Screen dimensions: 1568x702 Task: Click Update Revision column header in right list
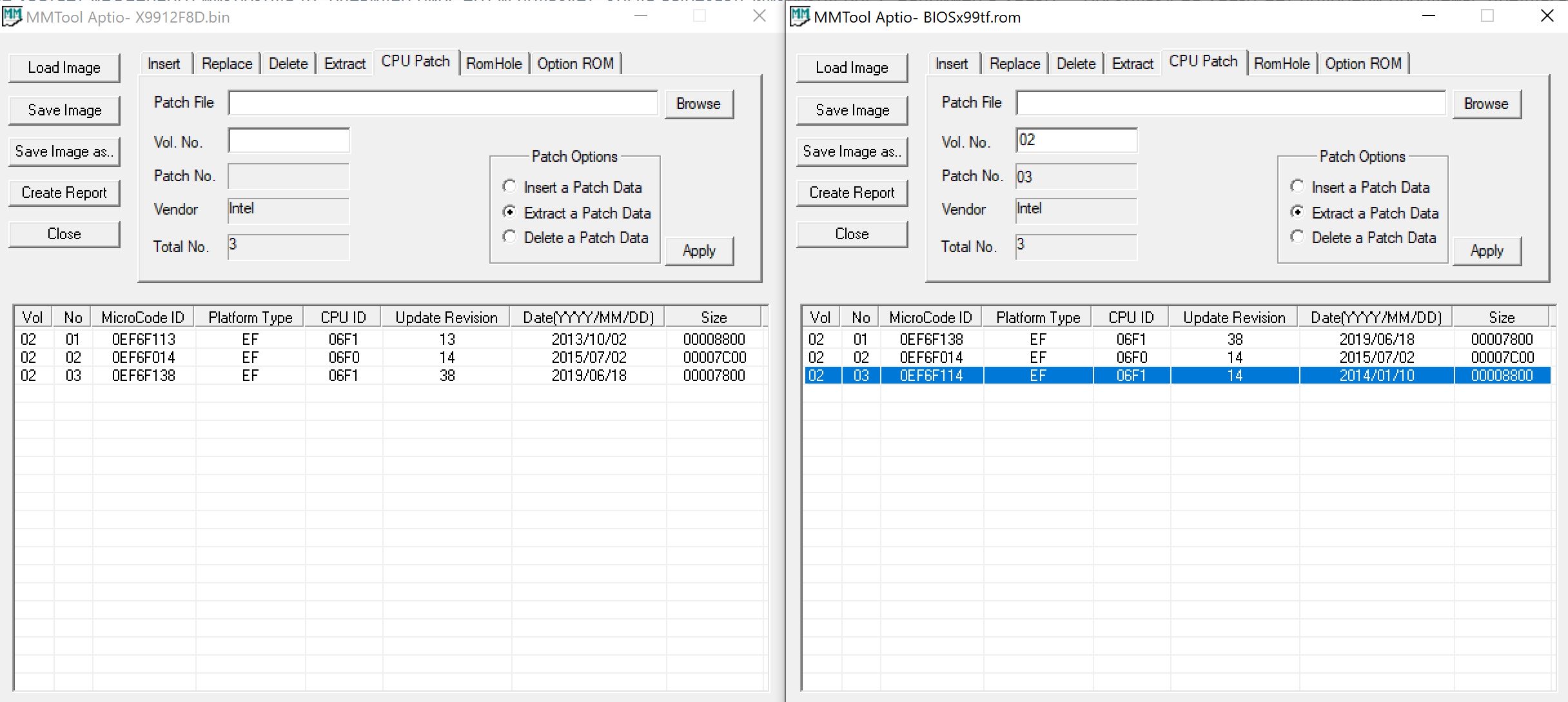(x=1234, y=317)
